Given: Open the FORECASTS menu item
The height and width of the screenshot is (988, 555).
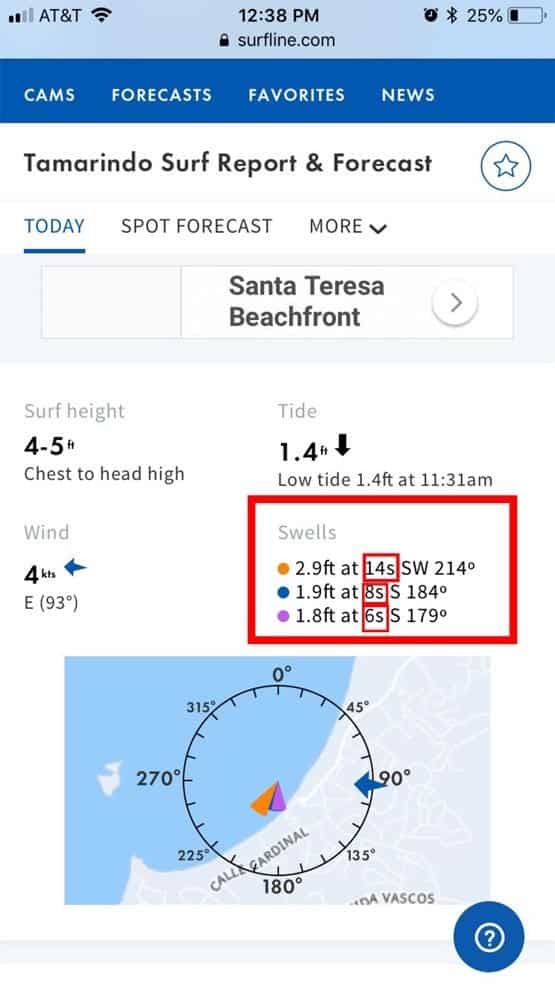Looking at the screenshot, I should (x=161, y=95).
